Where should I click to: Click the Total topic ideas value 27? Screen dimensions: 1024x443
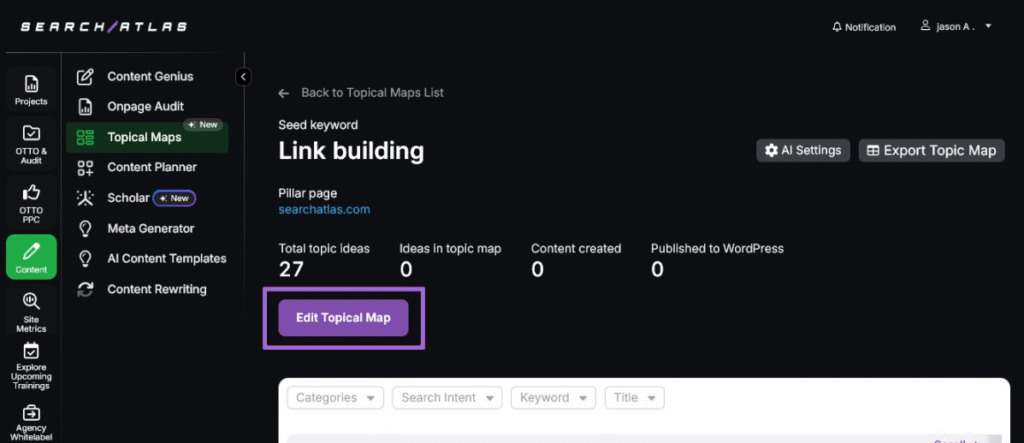(x=291, y=269)
